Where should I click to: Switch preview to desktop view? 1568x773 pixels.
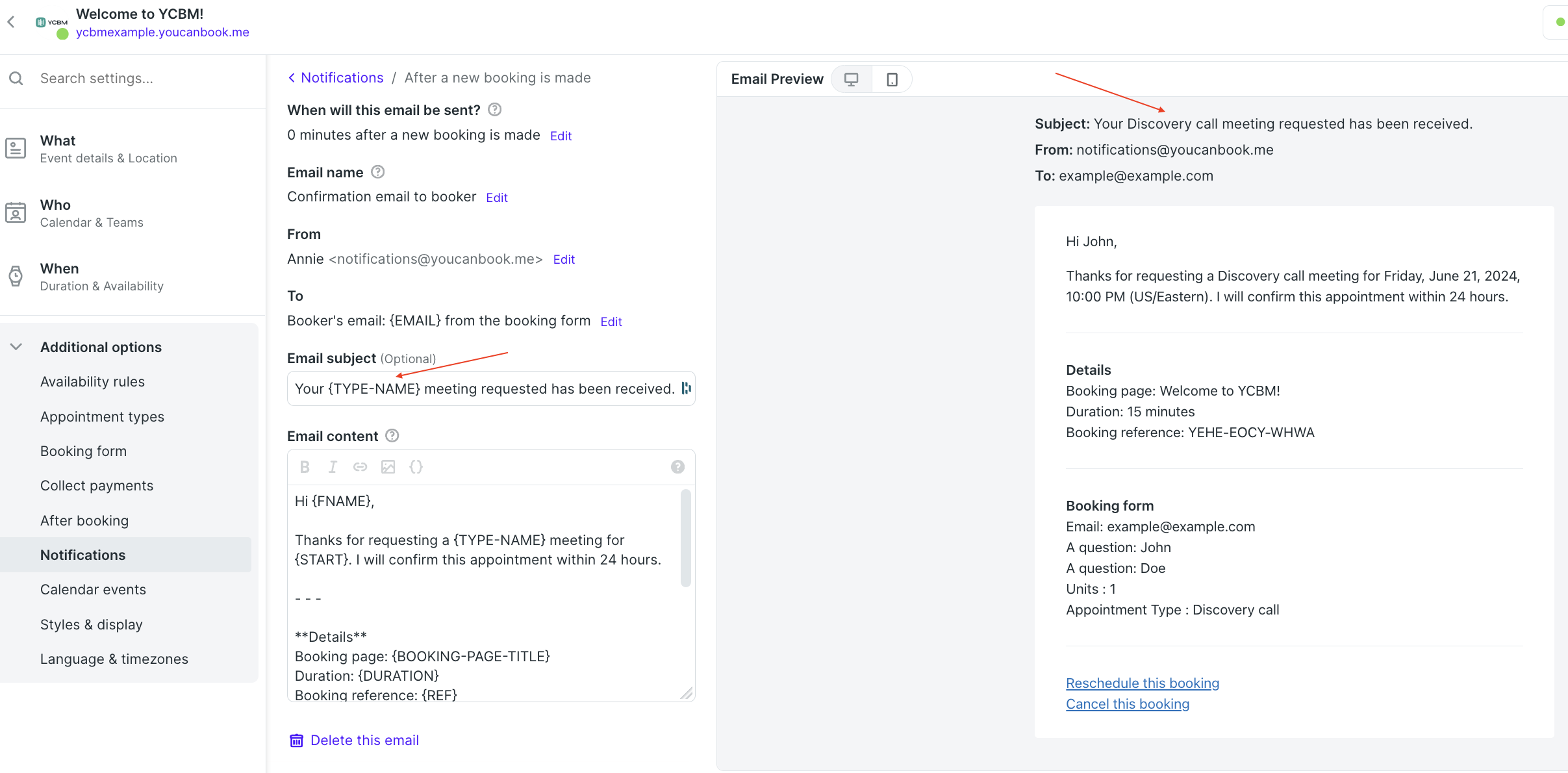point(851,79)
